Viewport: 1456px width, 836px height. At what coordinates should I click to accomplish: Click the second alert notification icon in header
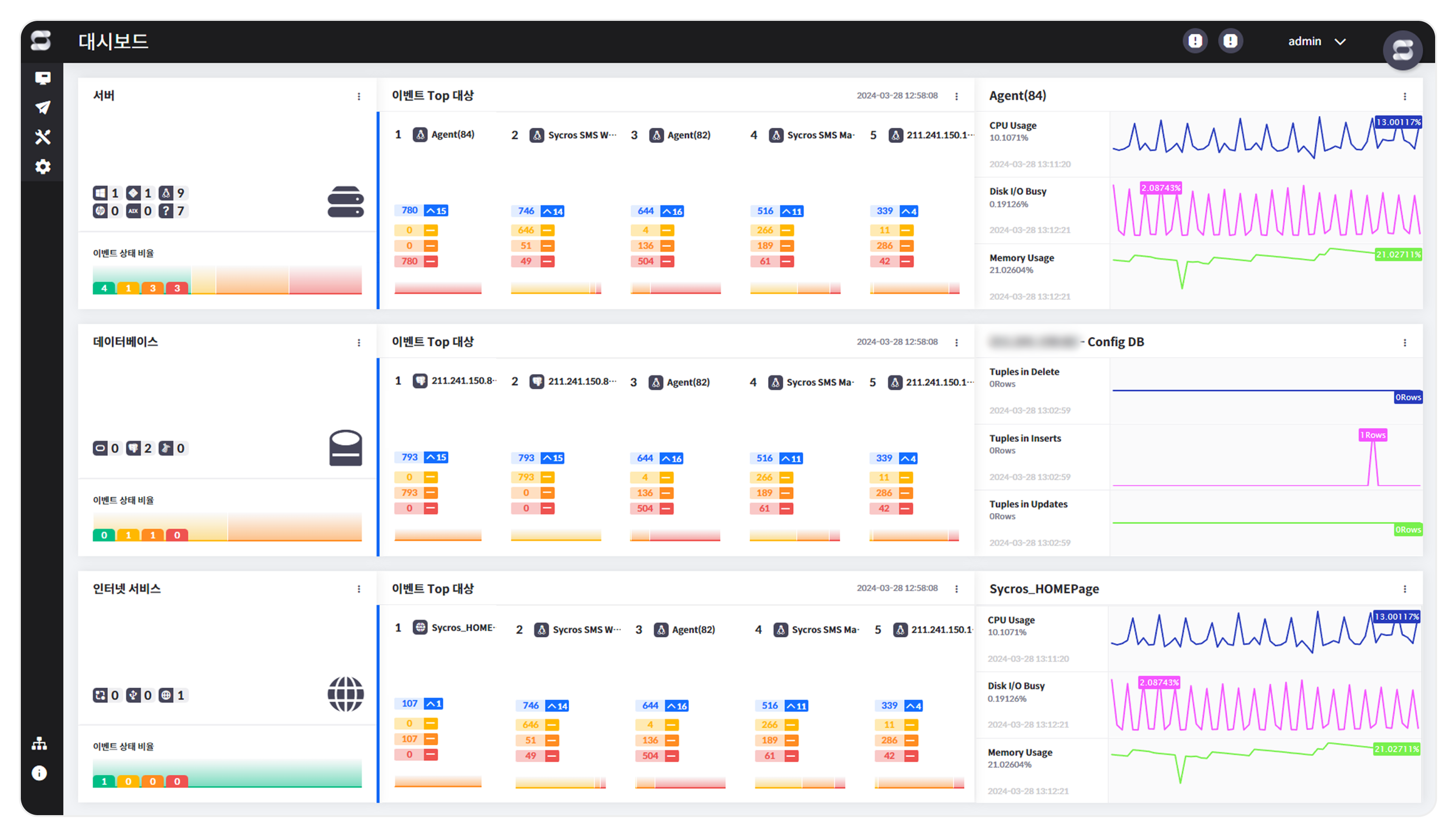coord(1230,41)
